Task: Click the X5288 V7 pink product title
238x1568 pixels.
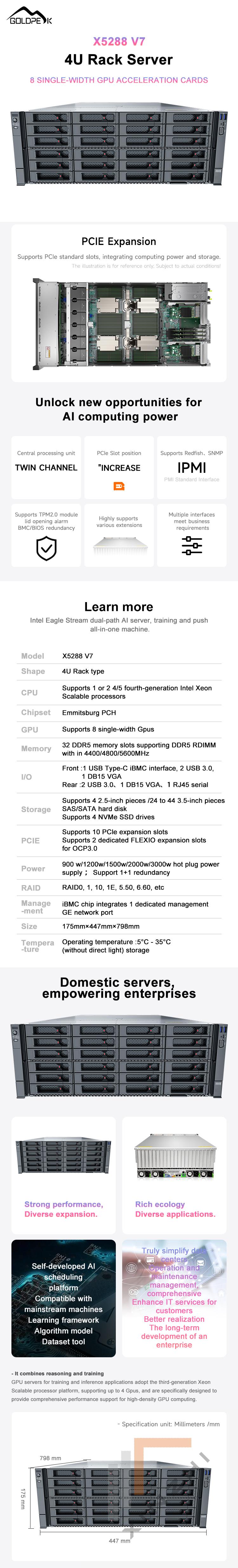Action: click(119, 42)
